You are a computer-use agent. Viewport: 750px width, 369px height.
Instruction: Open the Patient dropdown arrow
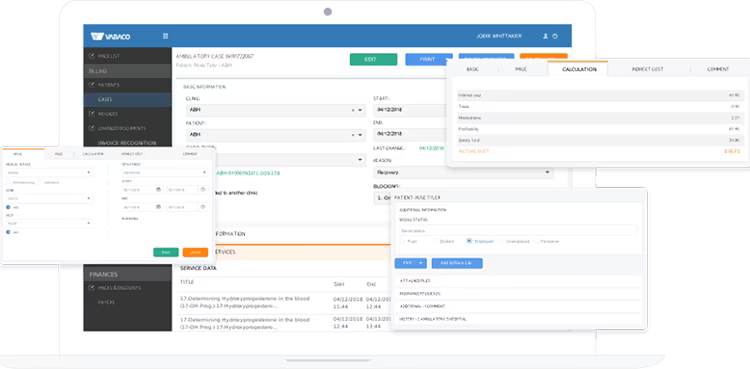360,135
